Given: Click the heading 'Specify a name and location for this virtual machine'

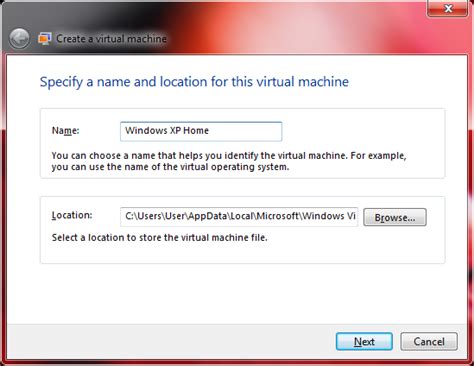Looking at the screenshot, I should click(x=194, y=82).
